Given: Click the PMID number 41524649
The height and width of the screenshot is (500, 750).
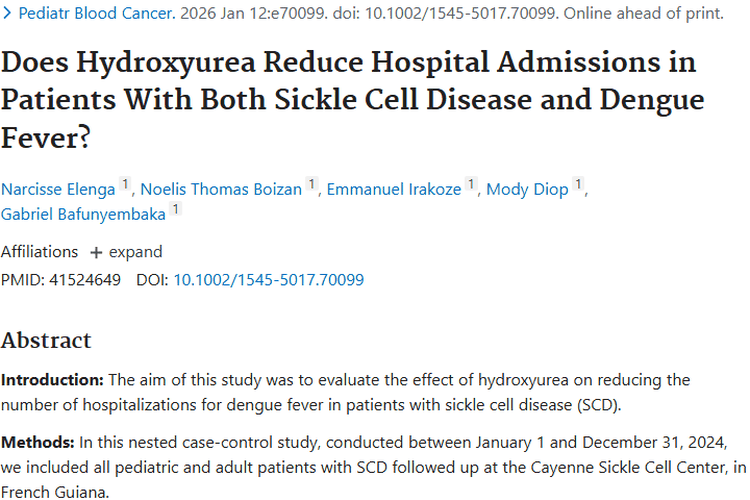Looking at the screenshot, I should tap(85, 280).
